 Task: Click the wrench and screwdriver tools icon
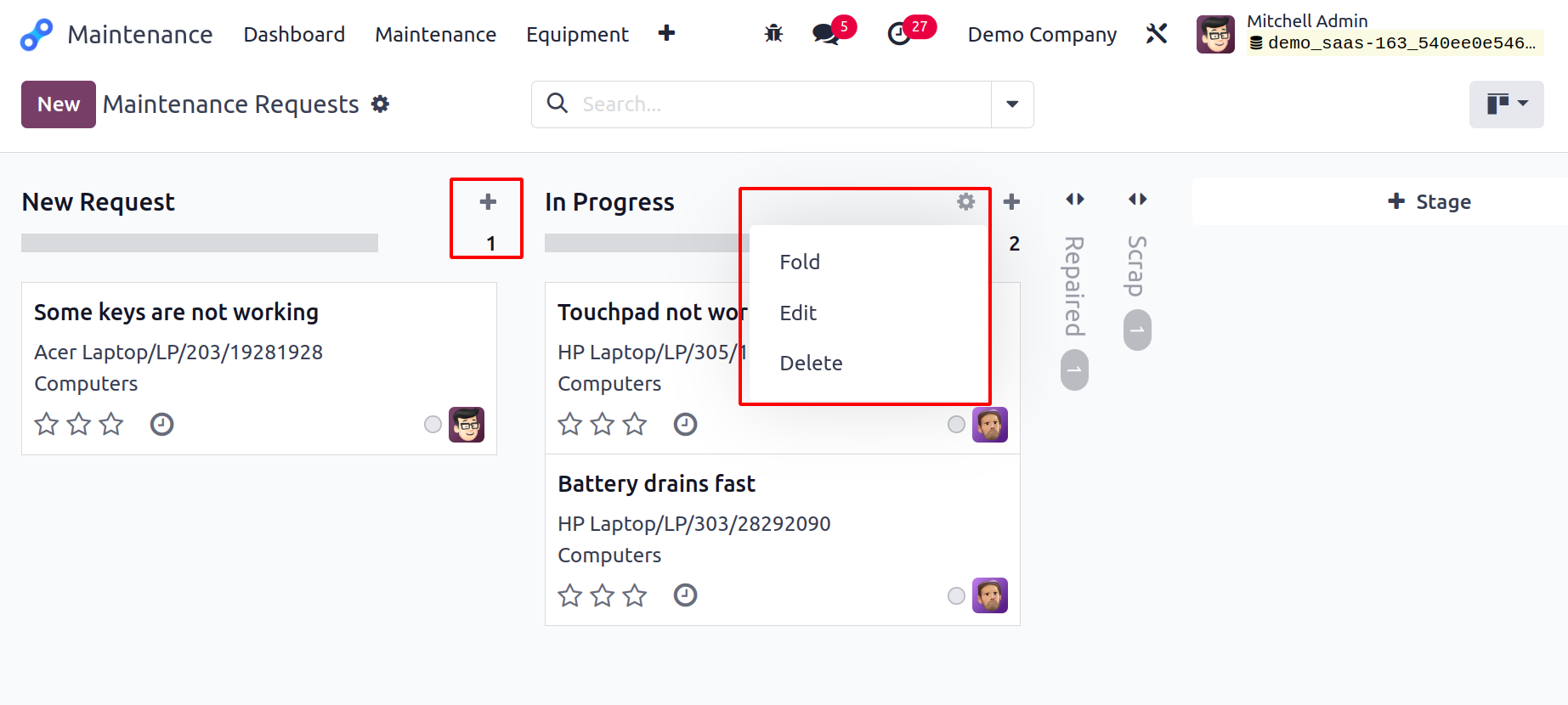coord(1157,34)
